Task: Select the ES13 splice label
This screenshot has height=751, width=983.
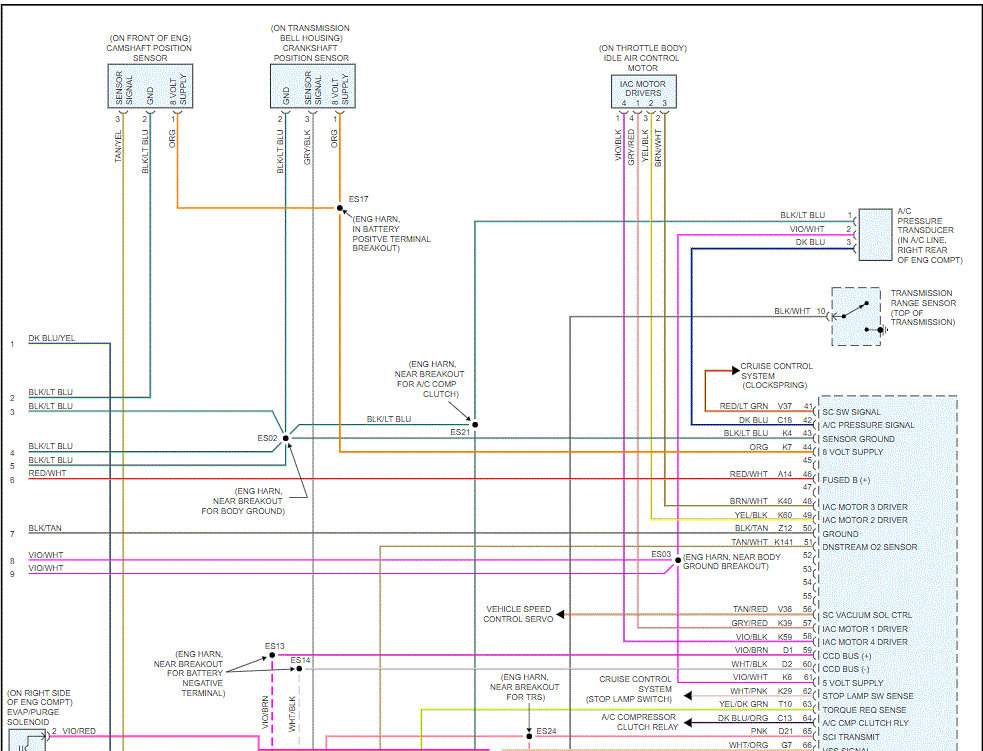Action: pos(275,646)
